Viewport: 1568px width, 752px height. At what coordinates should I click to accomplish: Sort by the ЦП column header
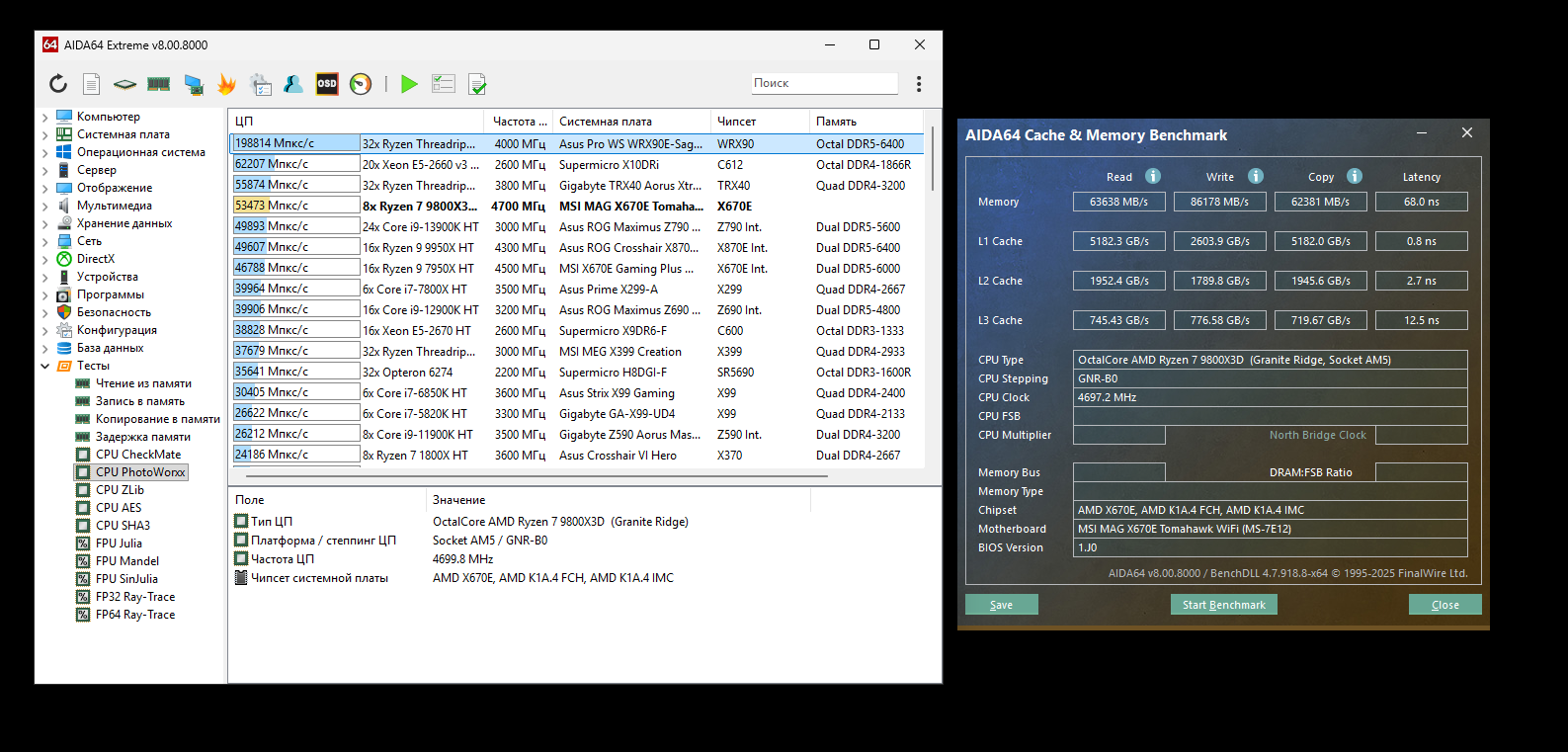pos(357,122)
